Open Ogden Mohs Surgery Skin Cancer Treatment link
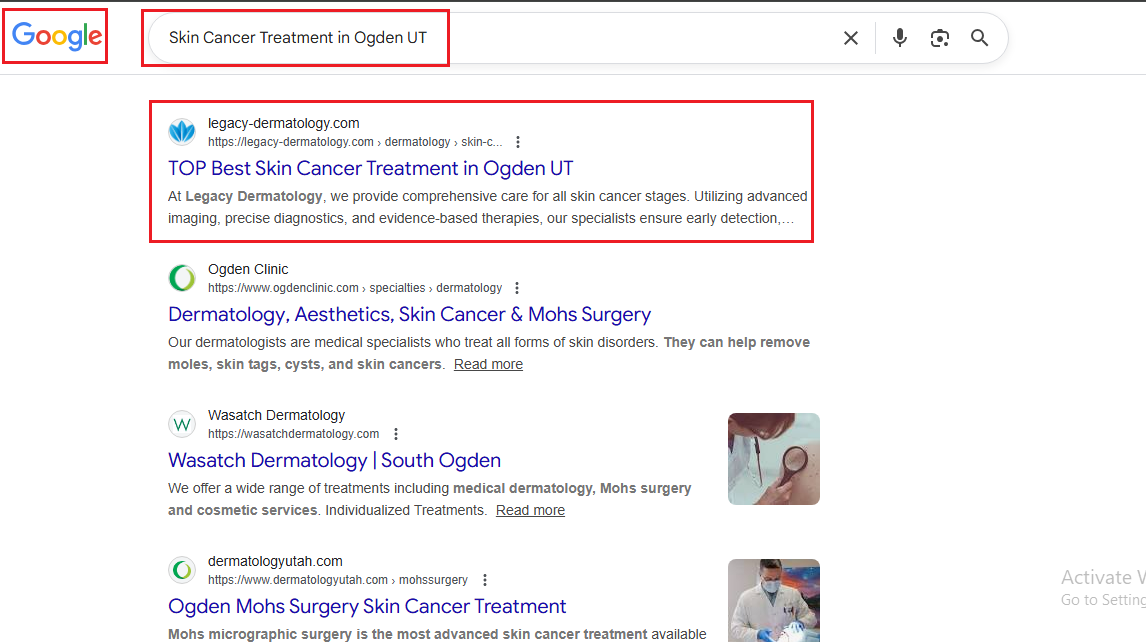The height and width of the screenshot is (642, 1146). tap(367, 606)
